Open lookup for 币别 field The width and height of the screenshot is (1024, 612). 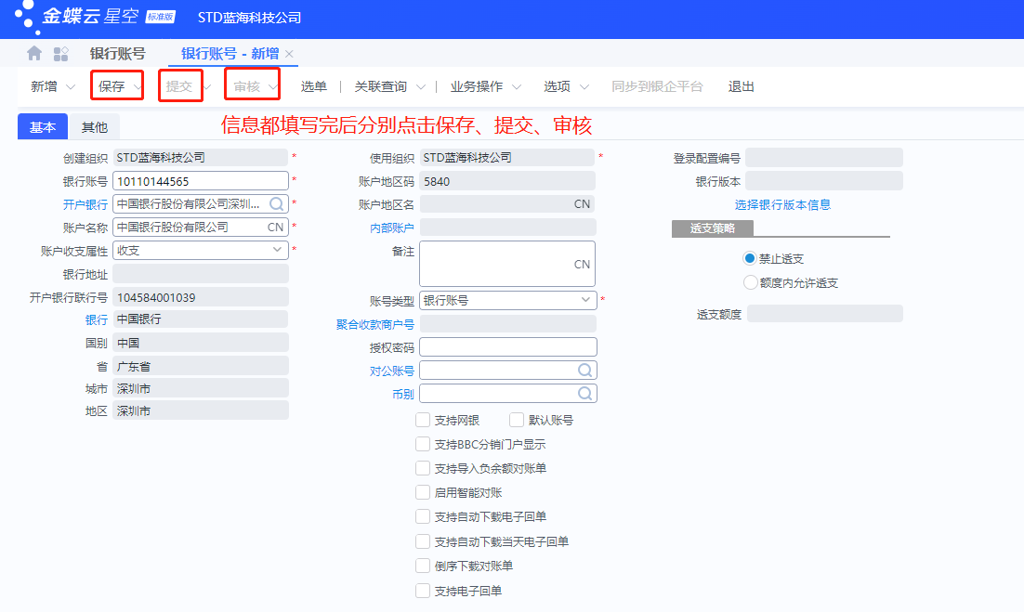coord(584,393)
